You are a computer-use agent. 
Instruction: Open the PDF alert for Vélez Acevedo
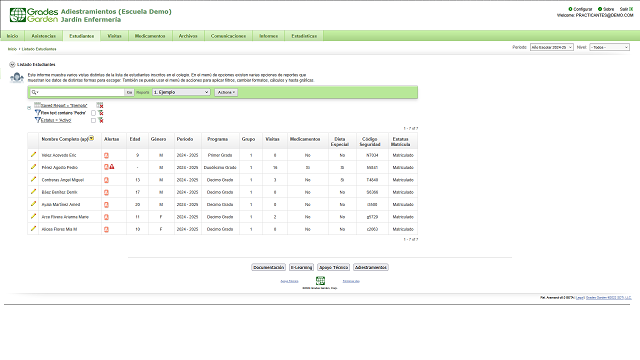106,156
